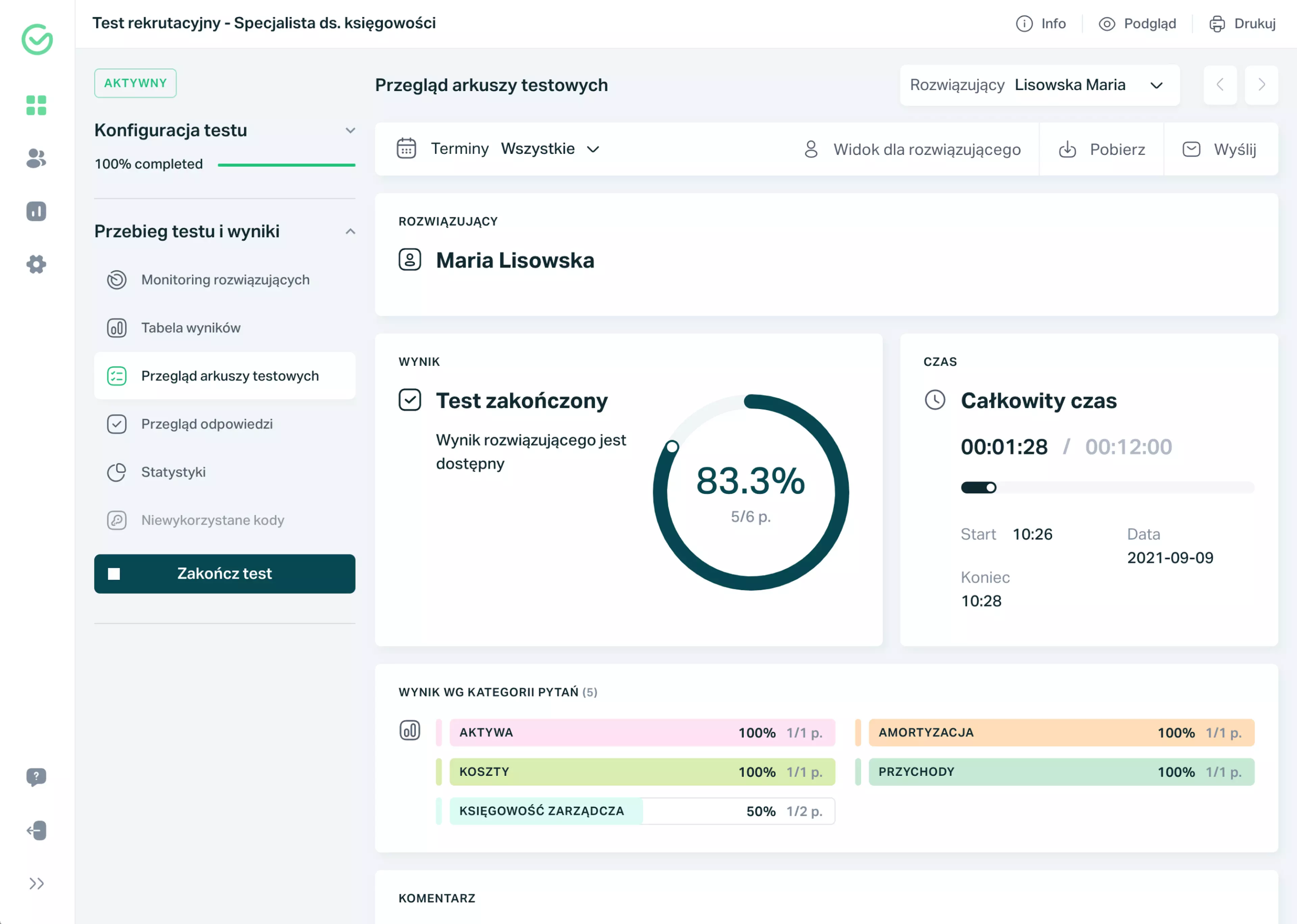Click the total time progress slider handle
The width and height of the screenshot is (1297, 924).
tap(991, 487)
